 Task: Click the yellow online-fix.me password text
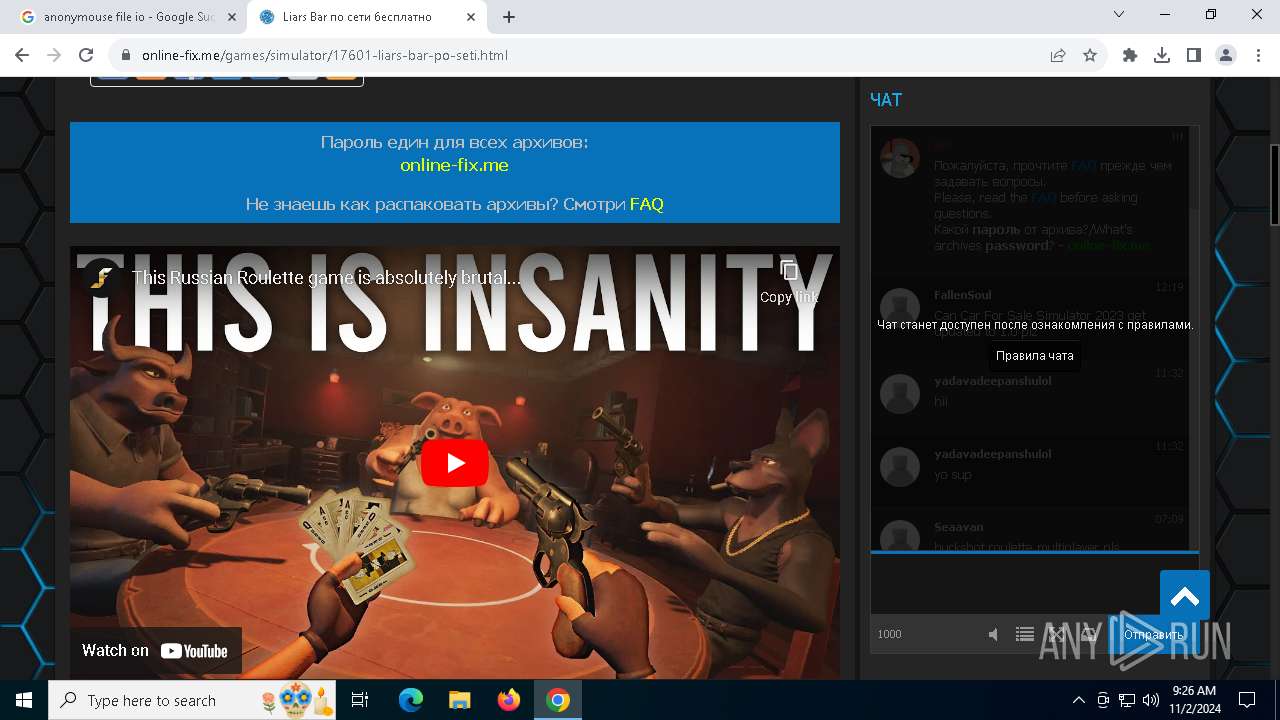coord(454,165)
